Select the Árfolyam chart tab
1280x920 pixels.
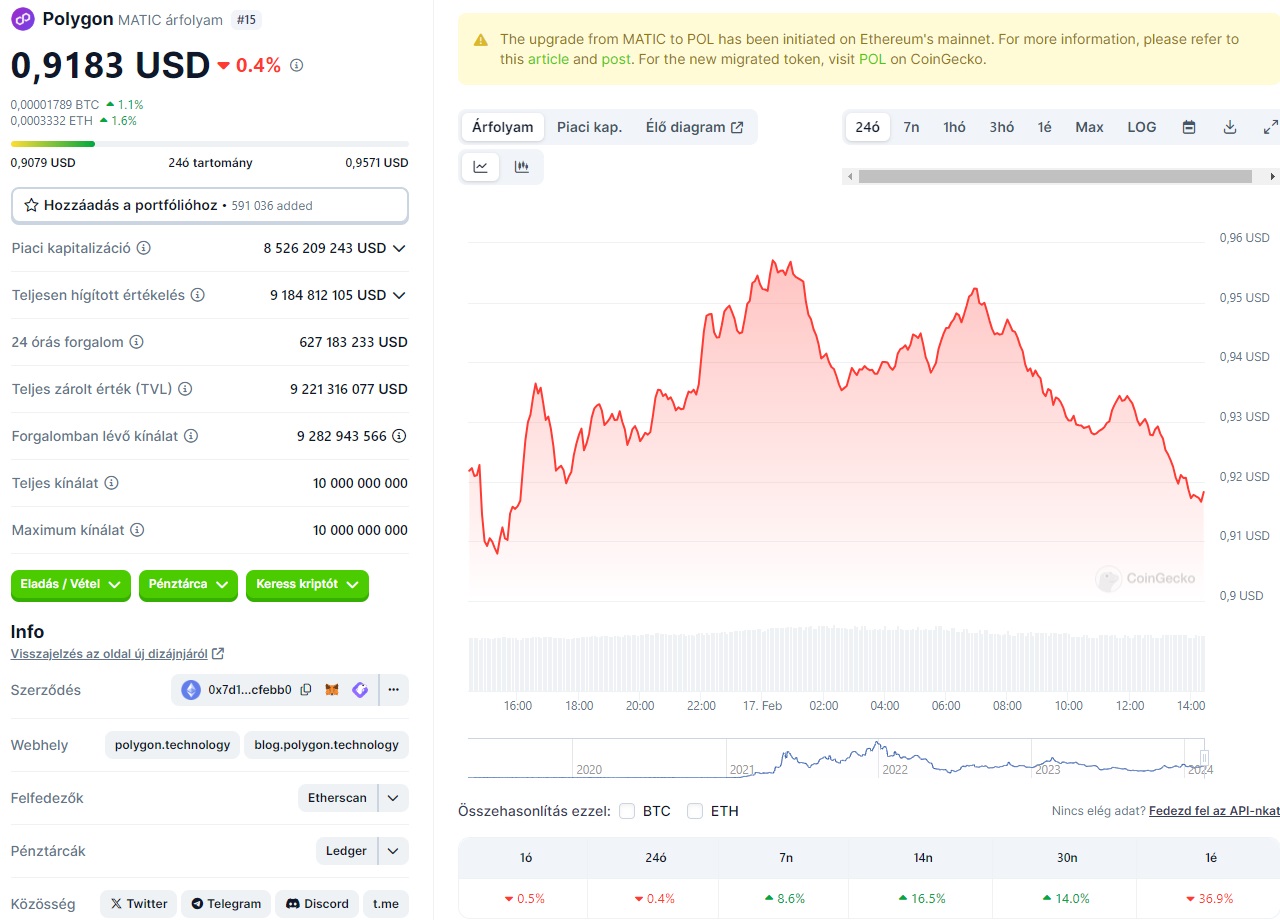click(503, 127)
